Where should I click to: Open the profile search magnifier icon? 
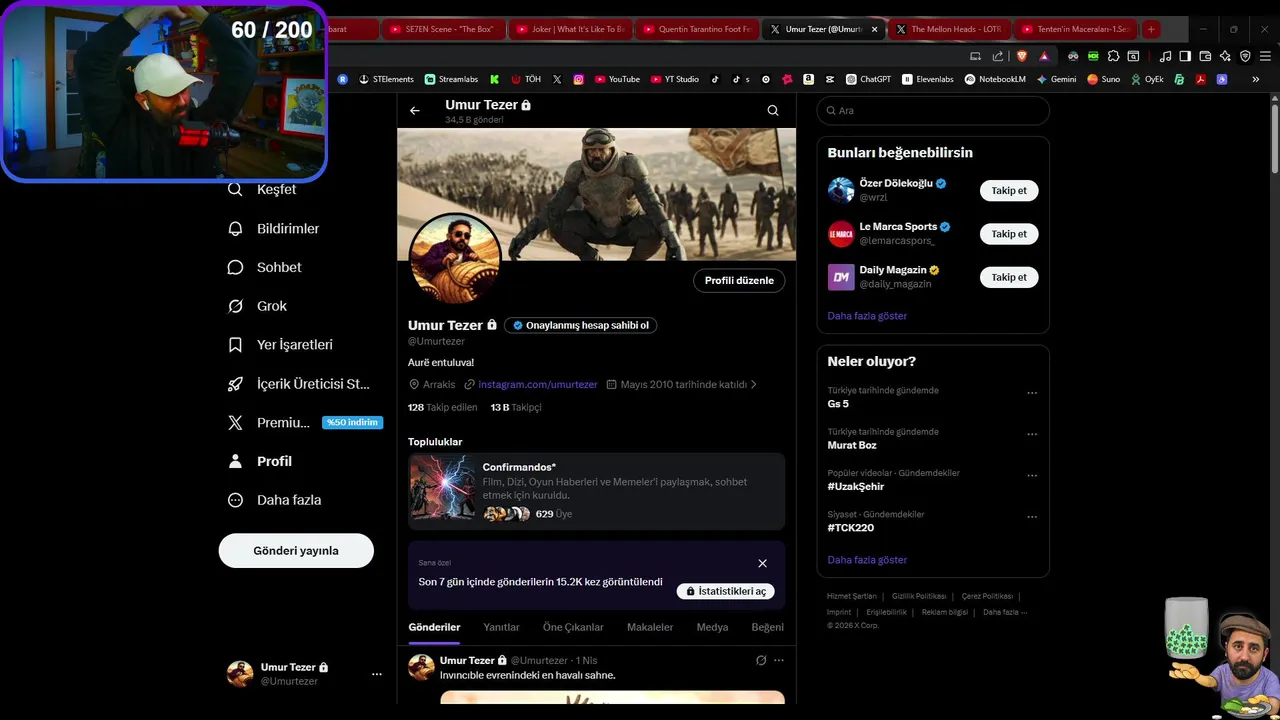773,111
